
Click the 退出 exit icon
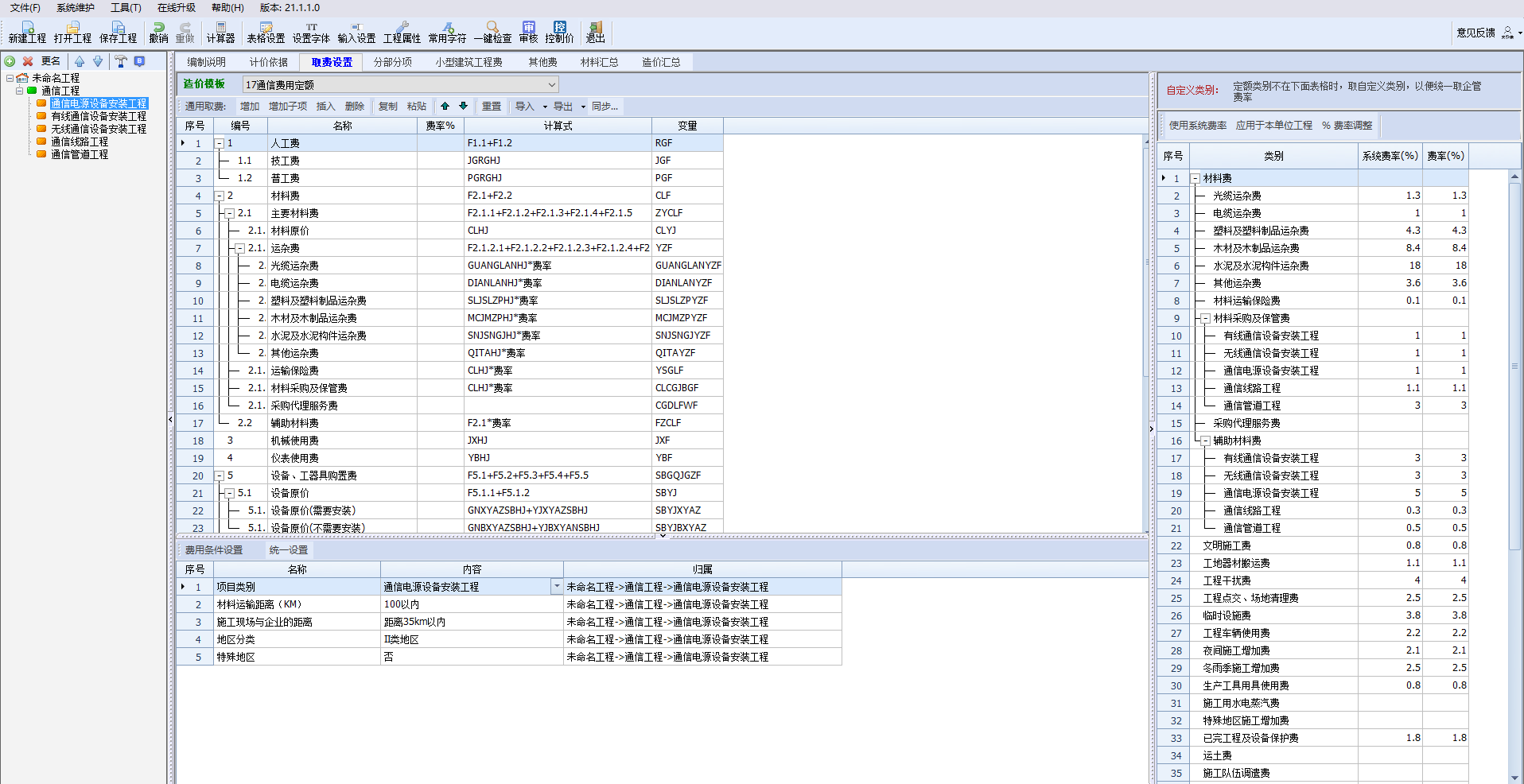(x=595, y=33)
